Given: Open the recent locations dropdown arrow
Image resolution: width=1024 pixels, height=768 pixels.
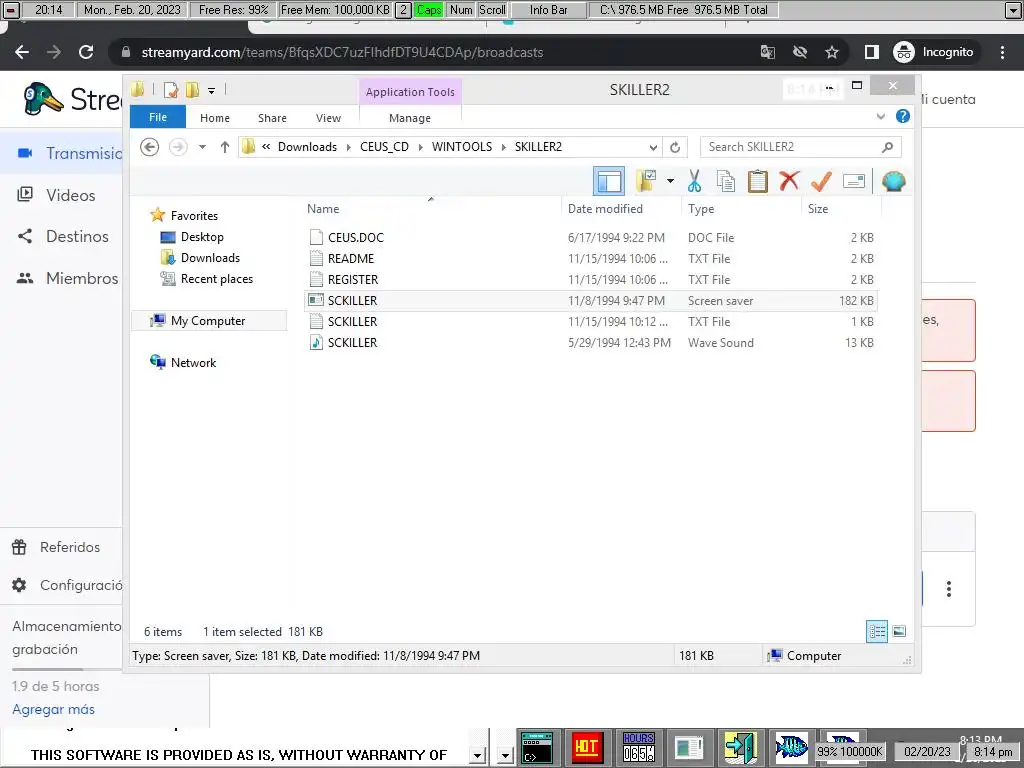Looking at the screenshot, I should (202, 147).
